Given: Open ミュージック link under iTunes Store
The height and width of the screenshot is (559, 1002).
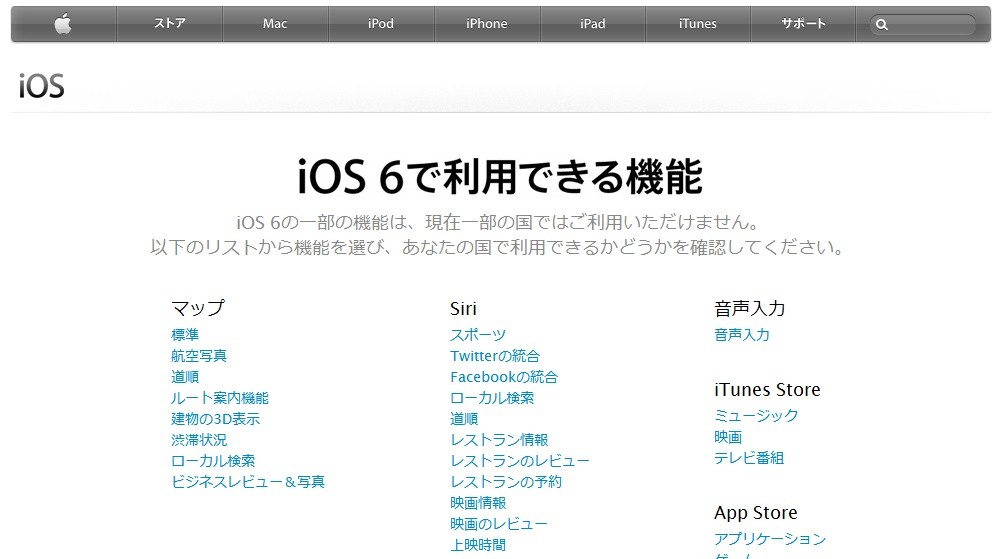Looking at the screenshot, I should pos(757,416).
